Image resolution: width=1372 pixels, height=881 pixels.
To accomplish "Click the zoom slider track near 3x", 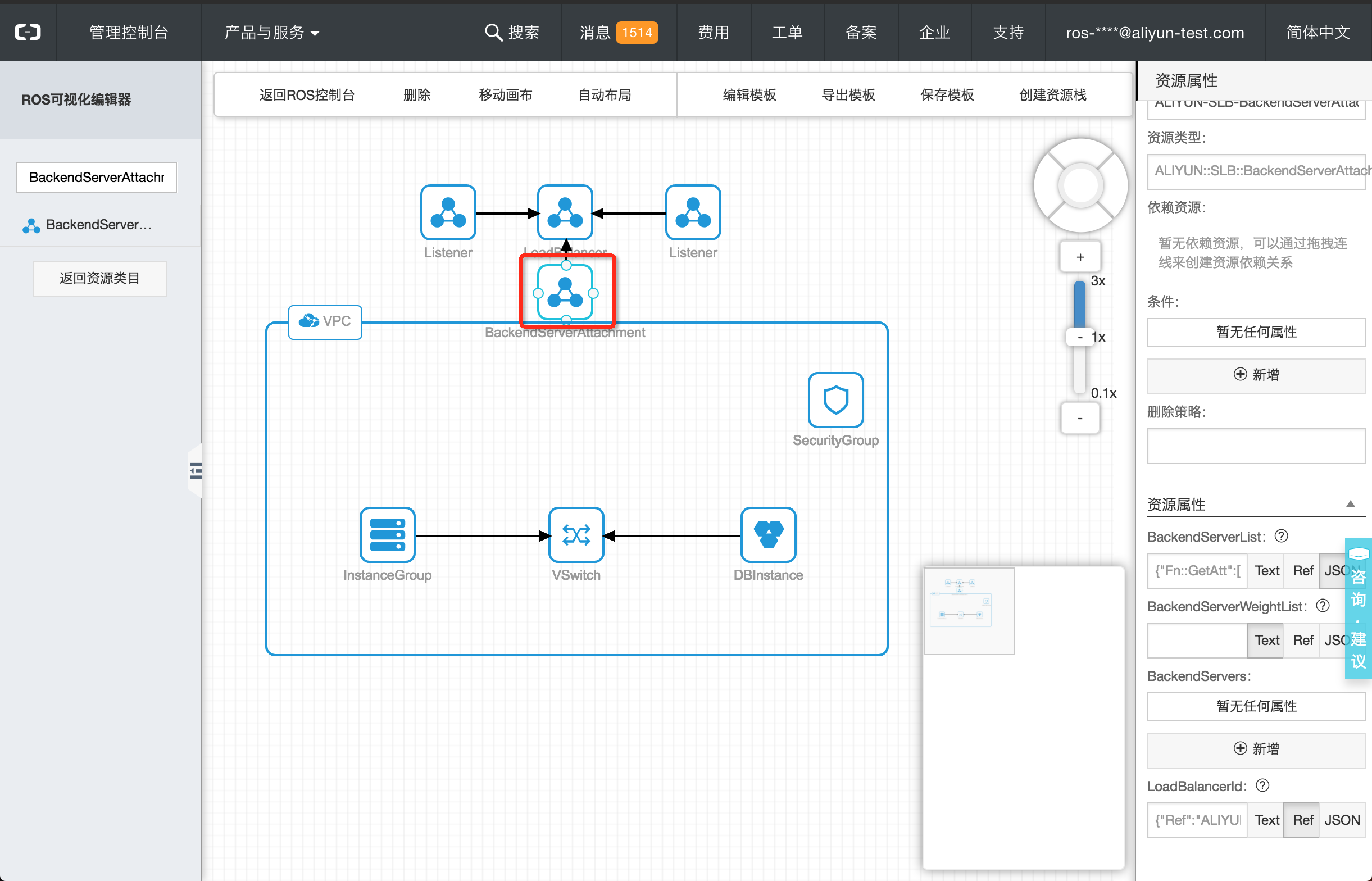I will tap(1080, 303).
